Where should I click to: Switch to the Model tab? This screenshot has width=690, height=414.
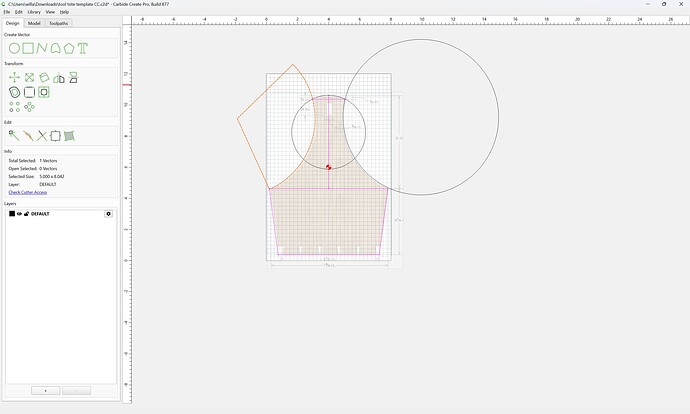point(34,23)
